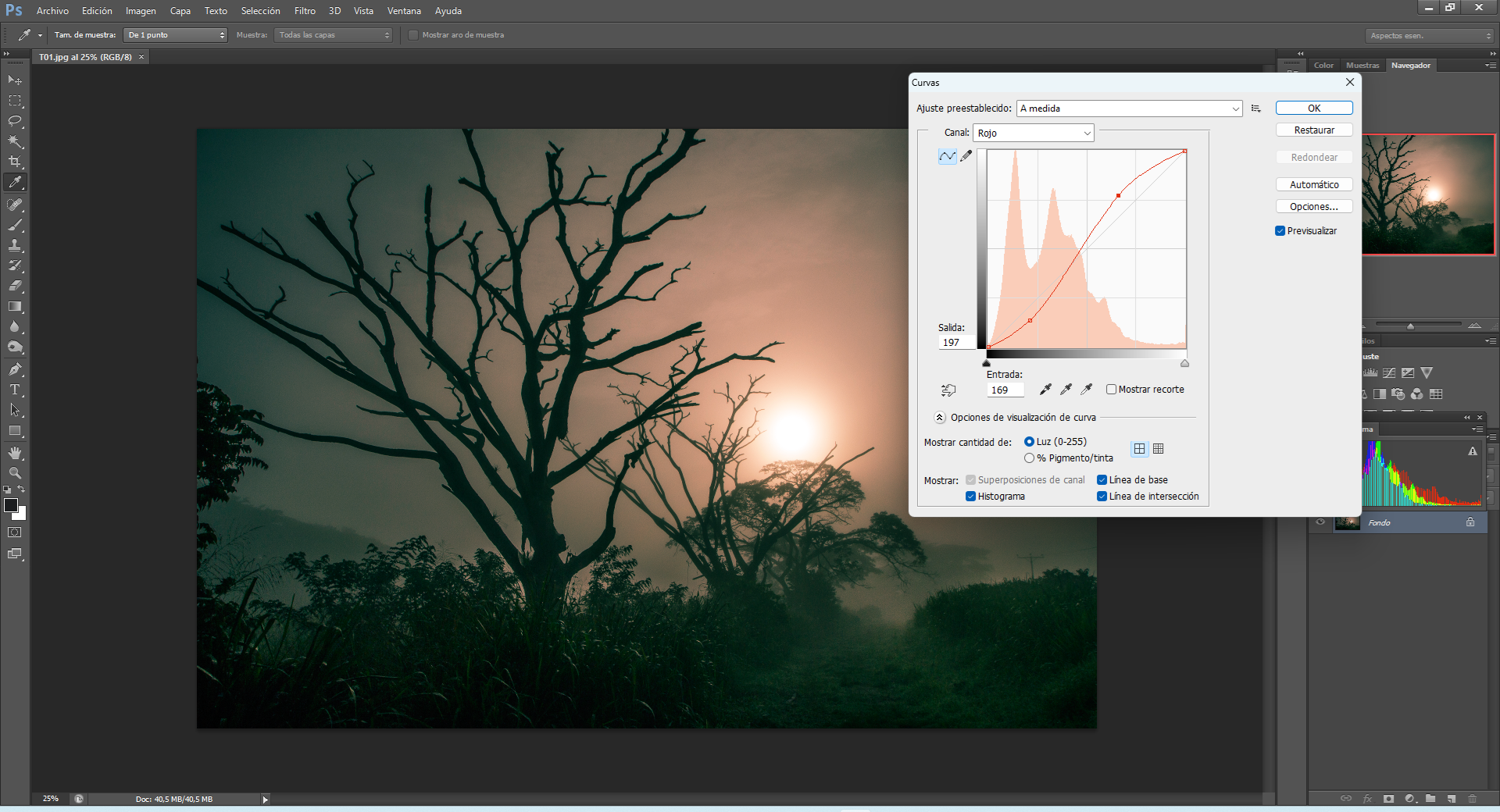Uncheck the Previsualizar checkbox

tap(1280, 231)
